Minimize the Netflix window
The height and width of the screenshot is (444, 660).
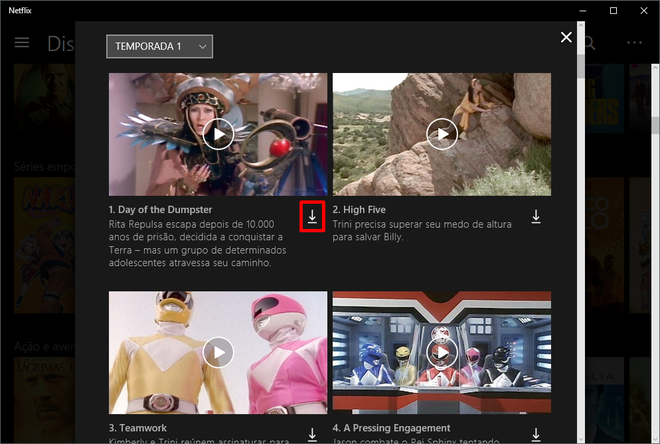[583, 11]
